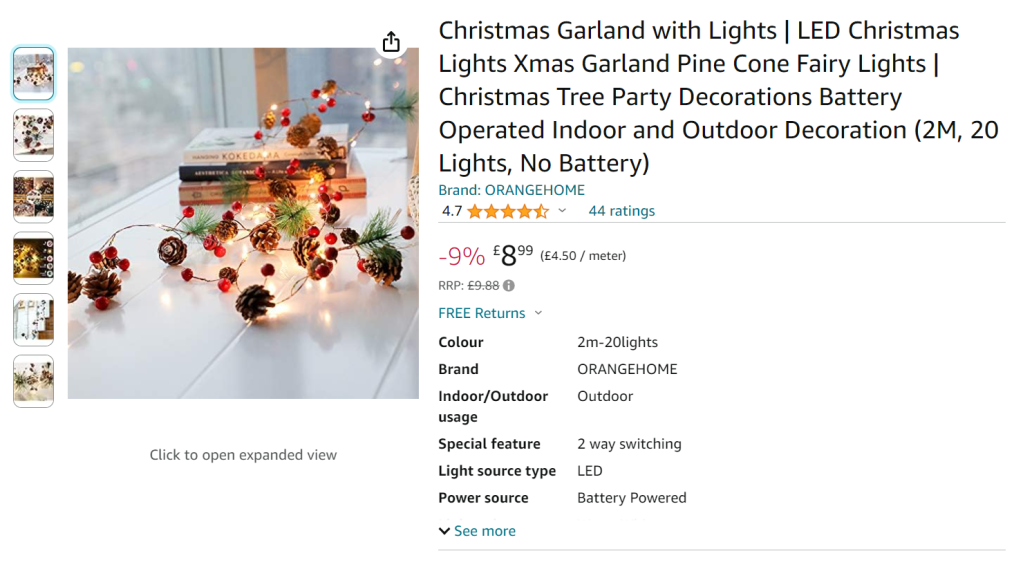This screenshot has width=1023, height=569.
Task: Select the second product thumbnail
Action: [x=34, y=135]
